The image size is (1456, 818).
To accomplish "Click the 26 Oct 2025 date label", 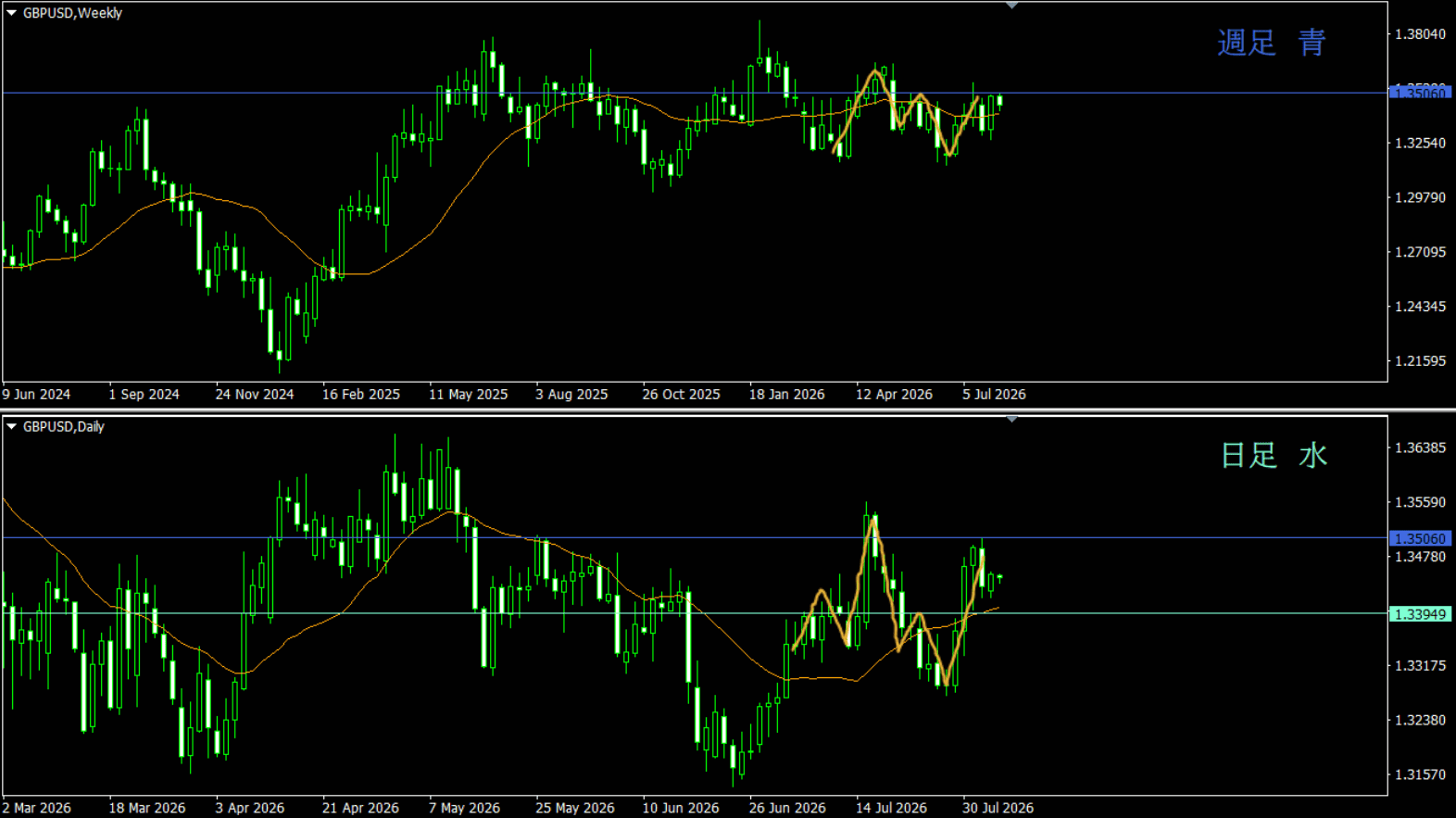I will 681,395.
